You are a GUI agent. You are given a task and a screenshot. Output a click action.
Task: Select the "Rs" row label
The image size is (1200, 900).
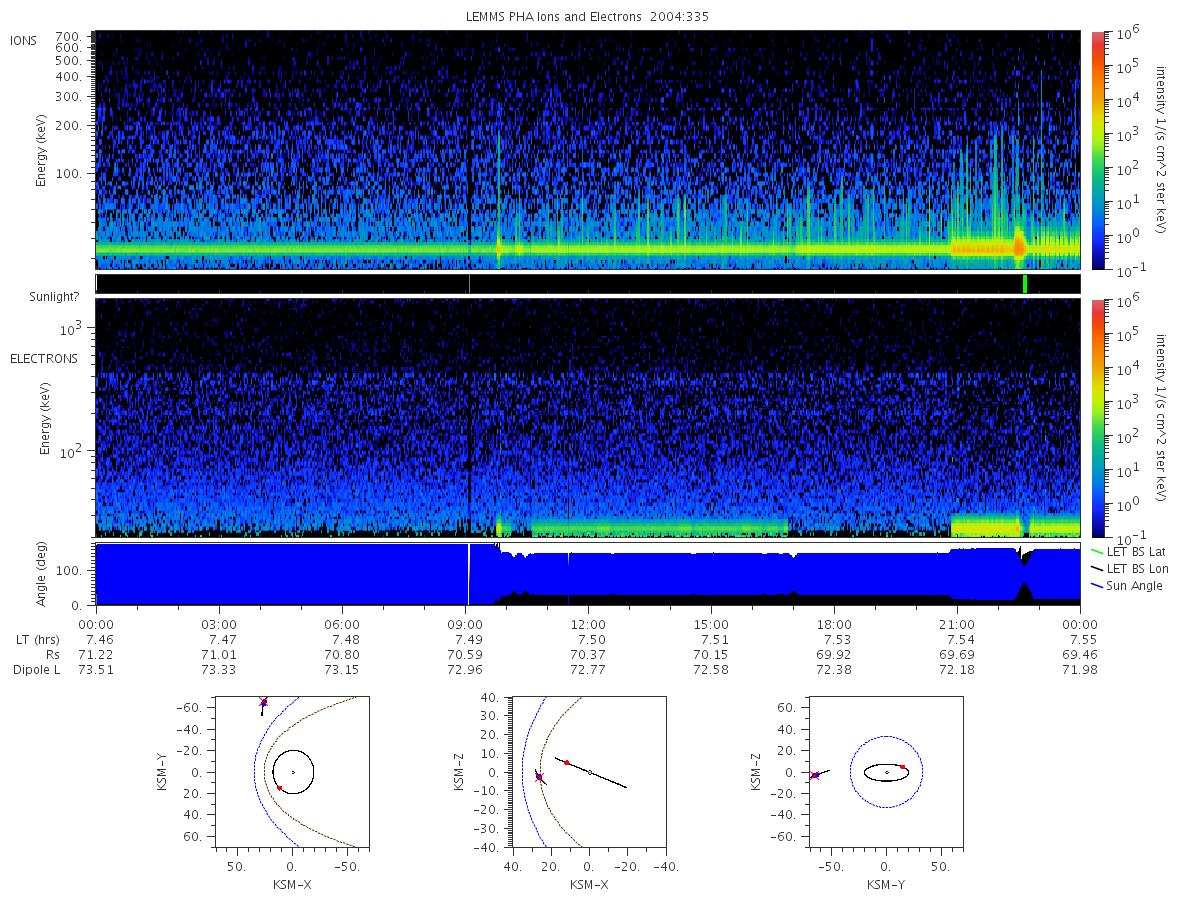(x=53, y=654)
